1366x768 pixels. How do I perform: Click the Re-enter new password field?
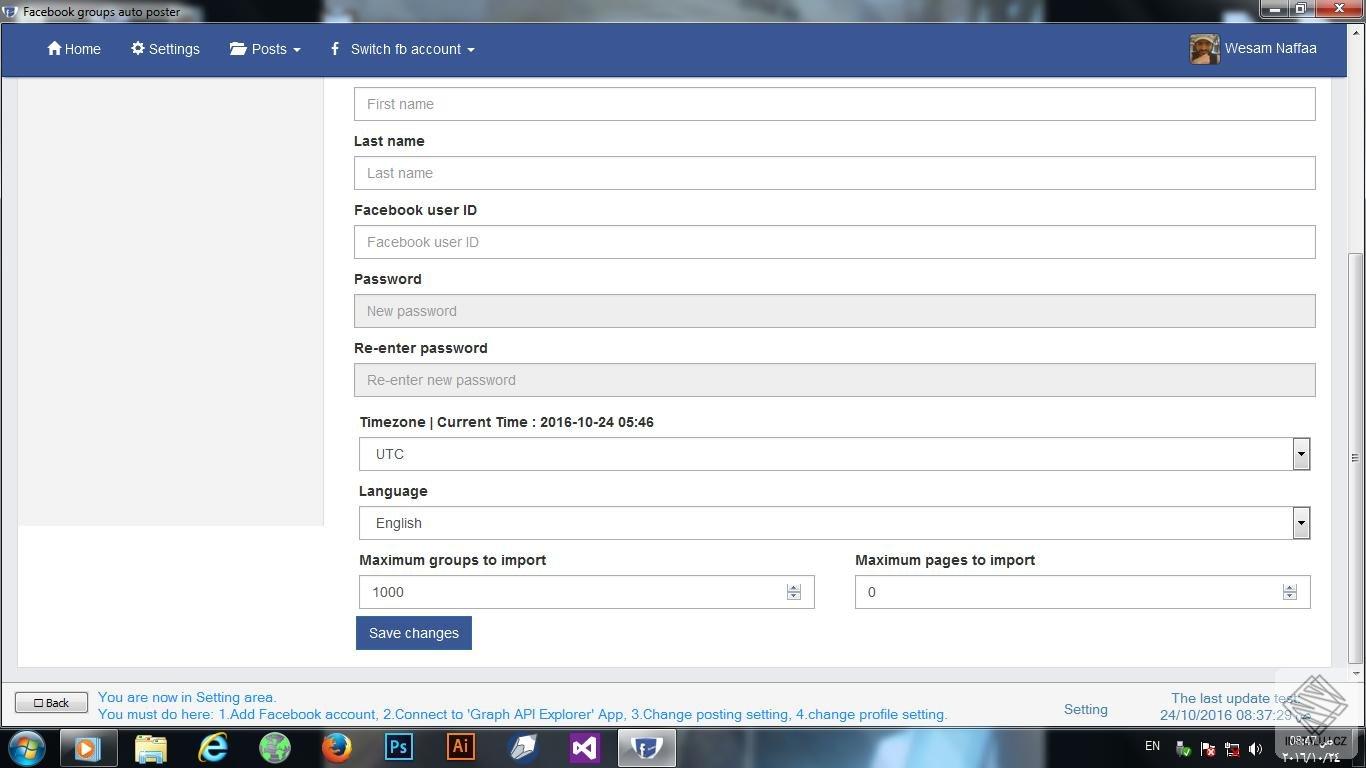(x=834, y=380)
